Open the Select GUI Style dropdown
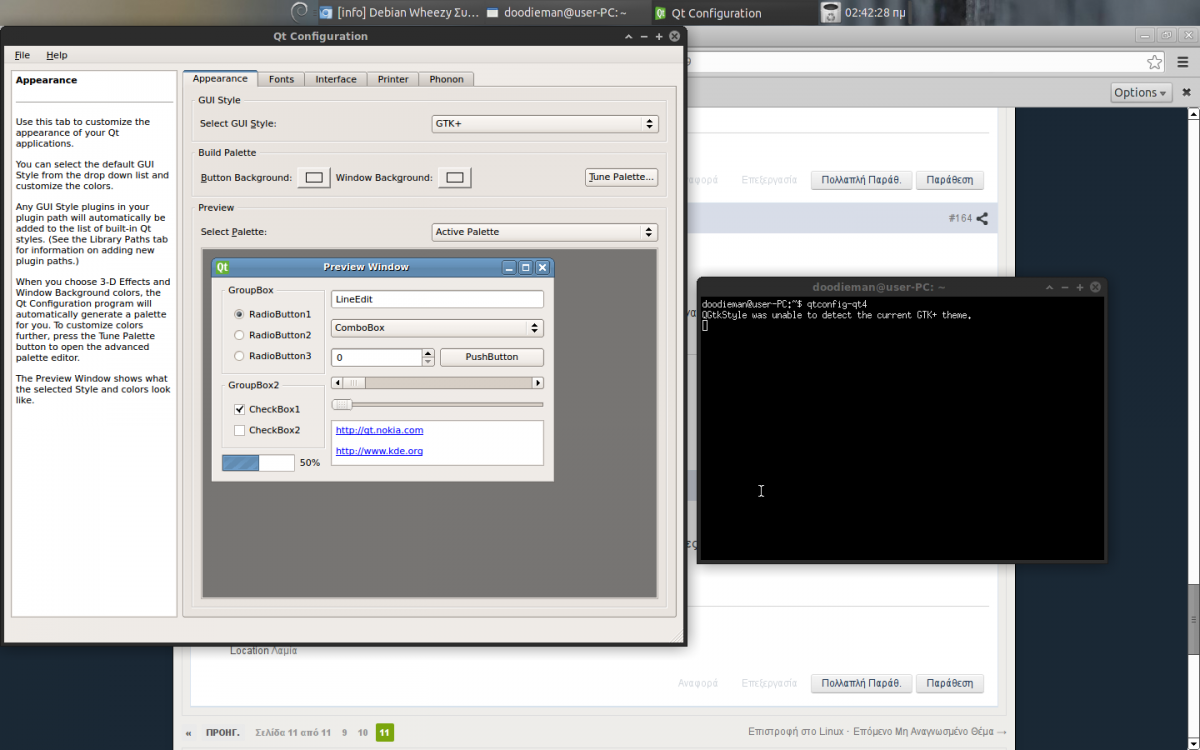1200x750 pixels. [x=544, y=124]
